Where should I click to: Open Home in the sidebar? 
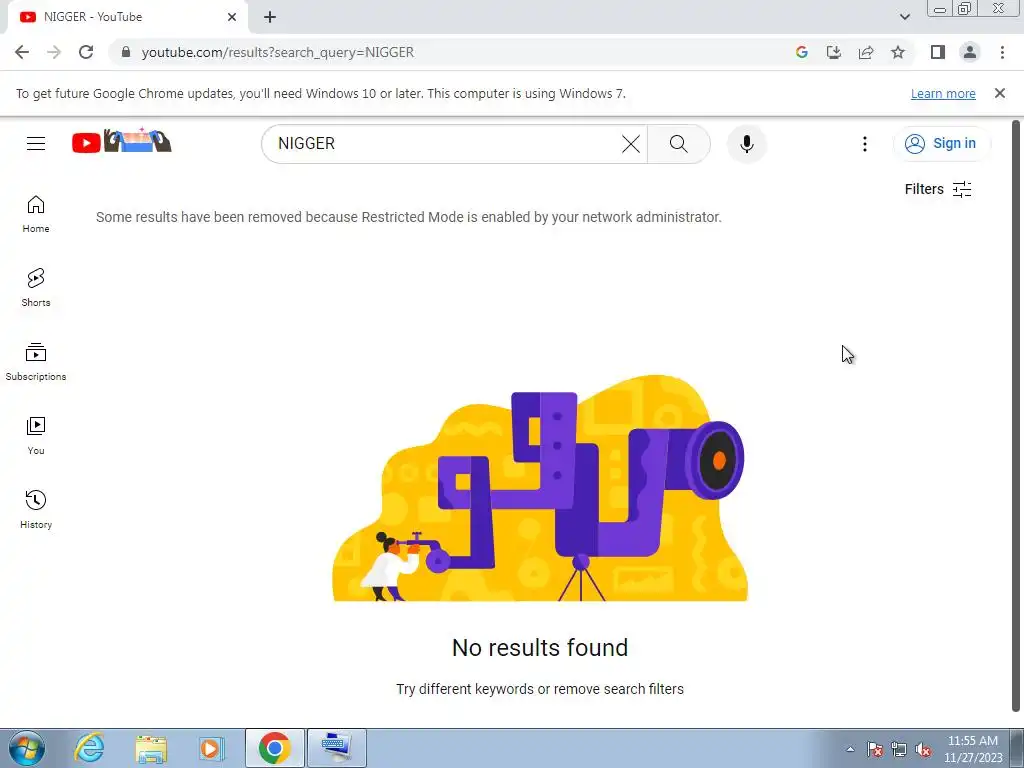point(36,214)
